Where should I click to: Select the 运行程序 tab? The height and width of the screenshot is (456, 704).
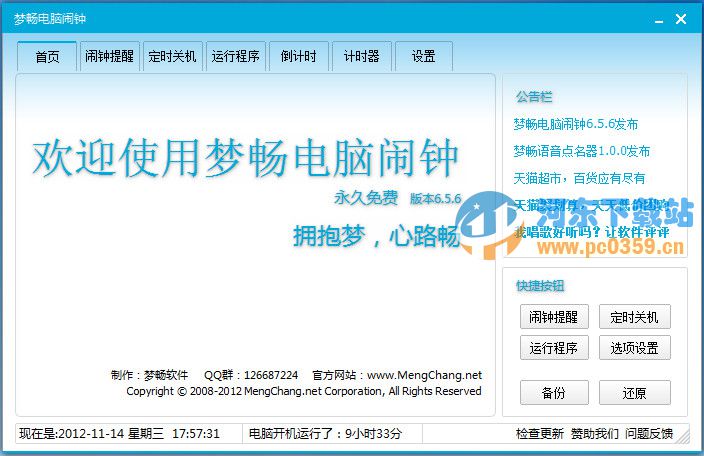[x=236, y=56]
